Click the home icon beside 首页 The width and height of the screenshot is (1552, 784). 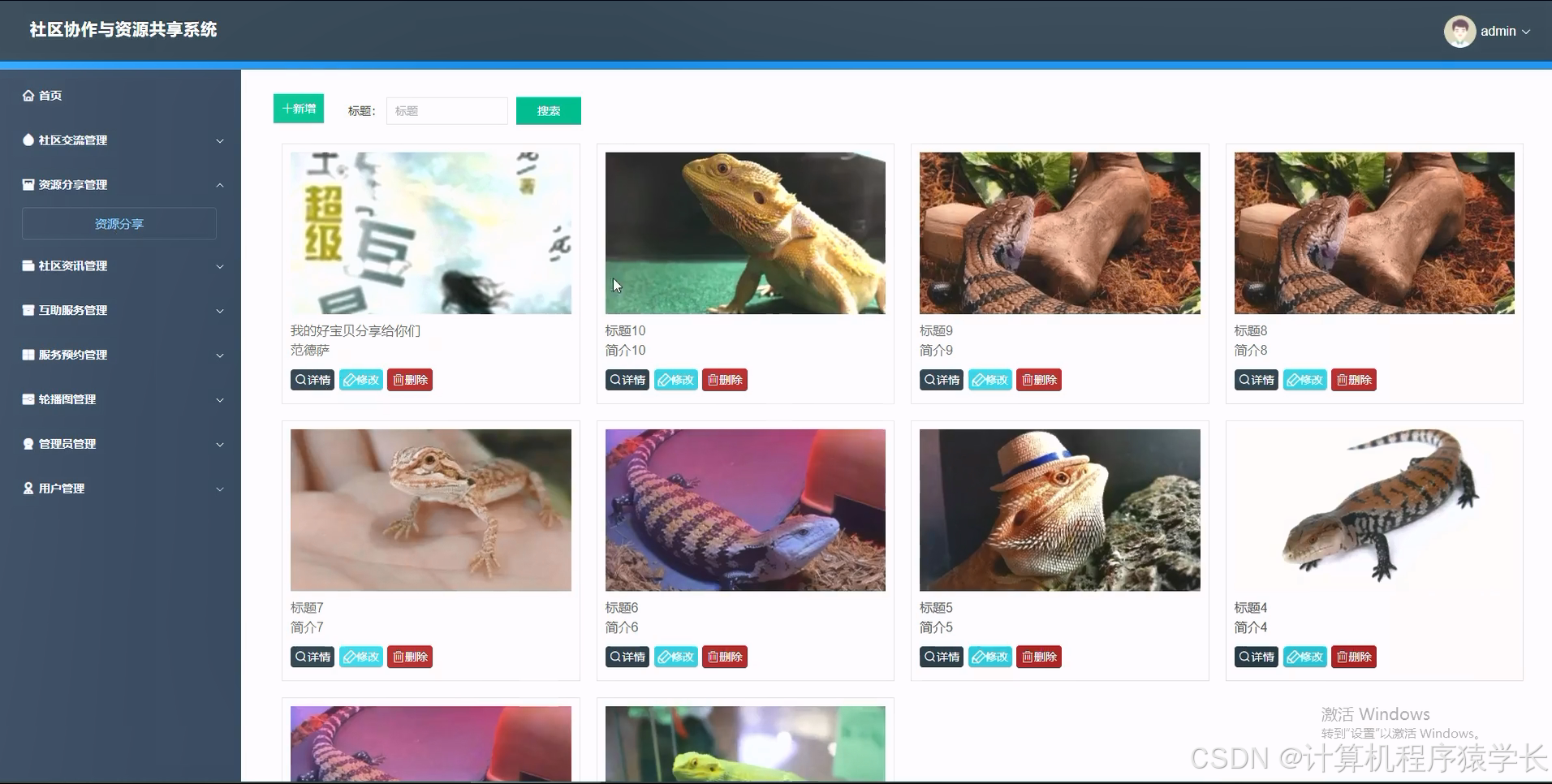point(28,96)
